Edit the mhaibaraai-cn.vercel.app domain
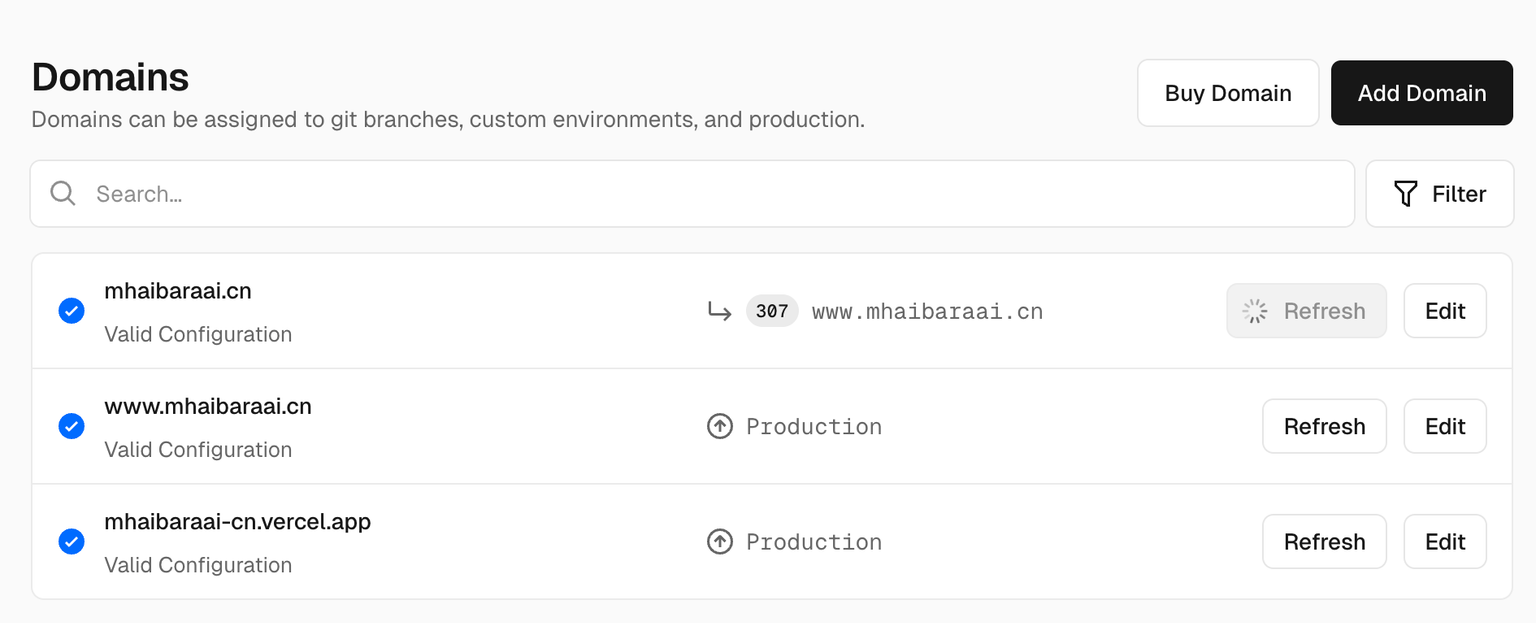The height and width of the screenshot is (623, 1536). coord(1444,542)
